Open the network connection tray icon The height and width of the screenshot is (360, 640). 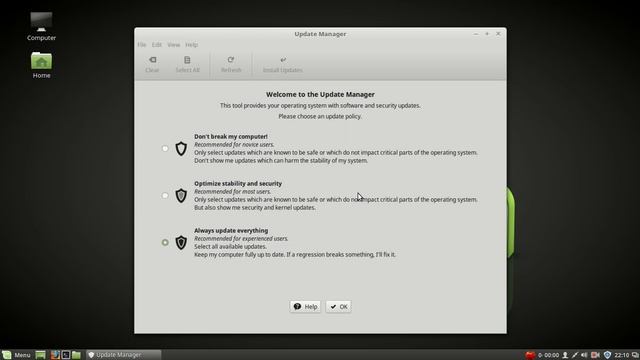(575, 355)
